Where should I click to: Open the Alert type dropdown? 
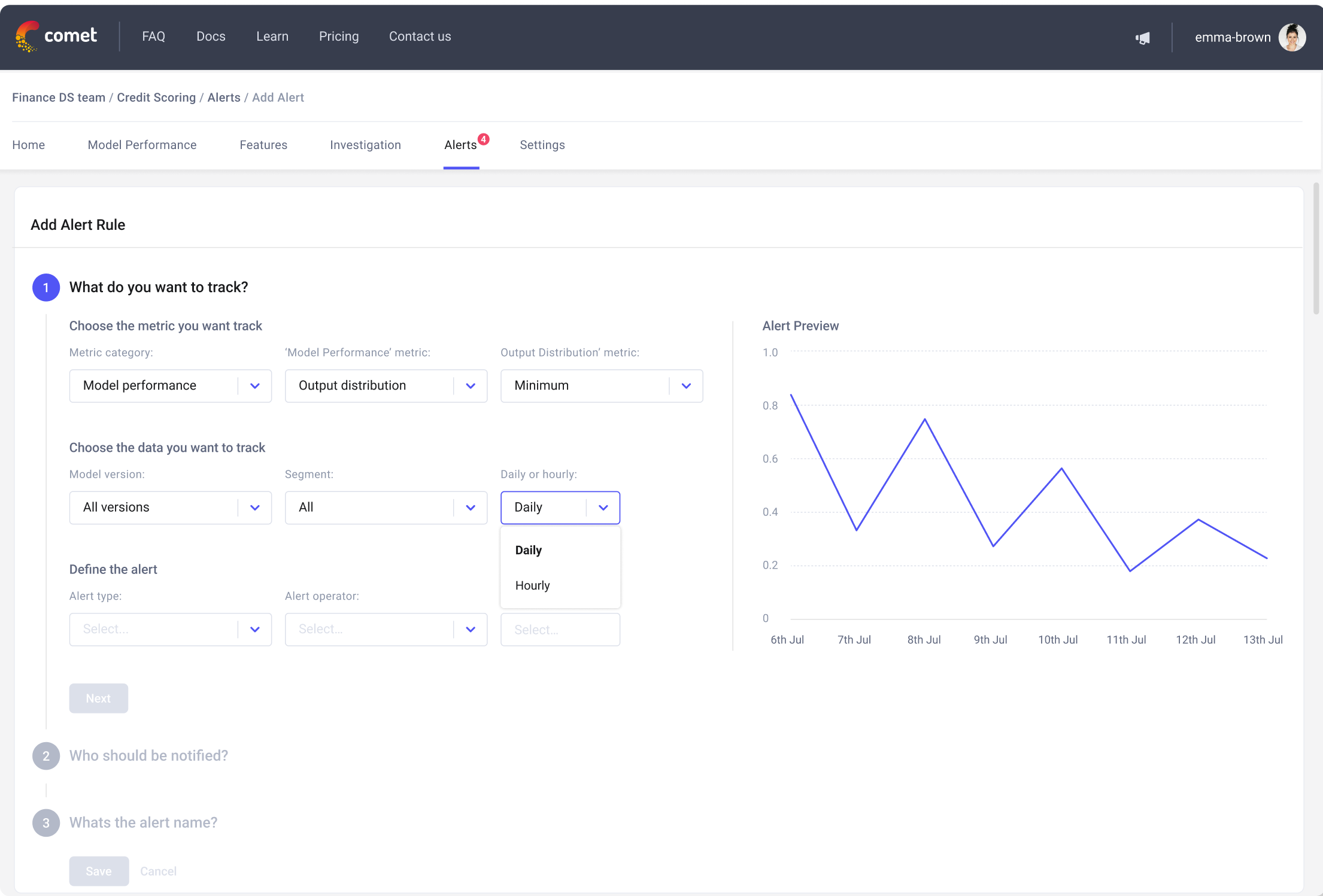[171, 629]
